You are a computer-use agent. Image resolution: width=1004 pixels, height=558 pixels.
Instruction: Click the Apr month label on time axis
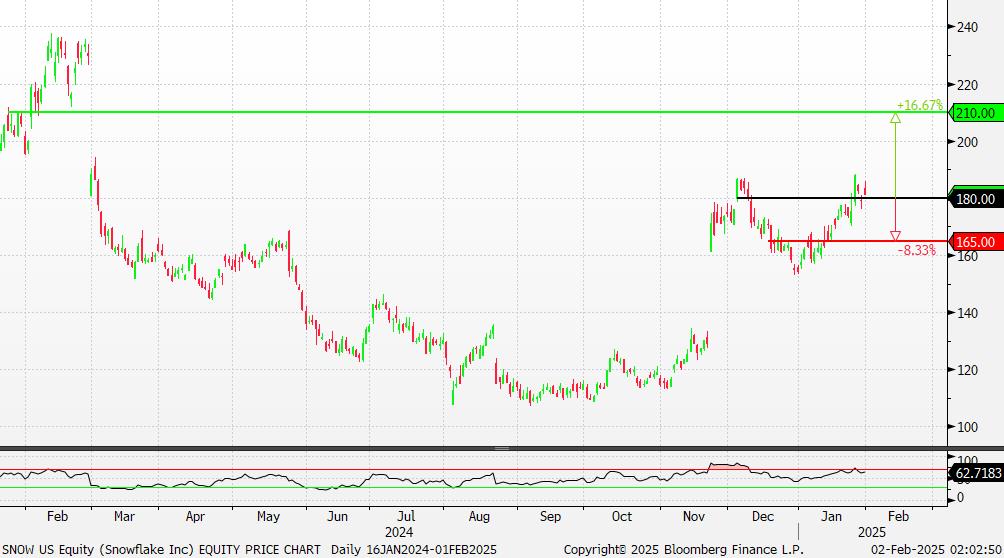[x=195, y=516]
